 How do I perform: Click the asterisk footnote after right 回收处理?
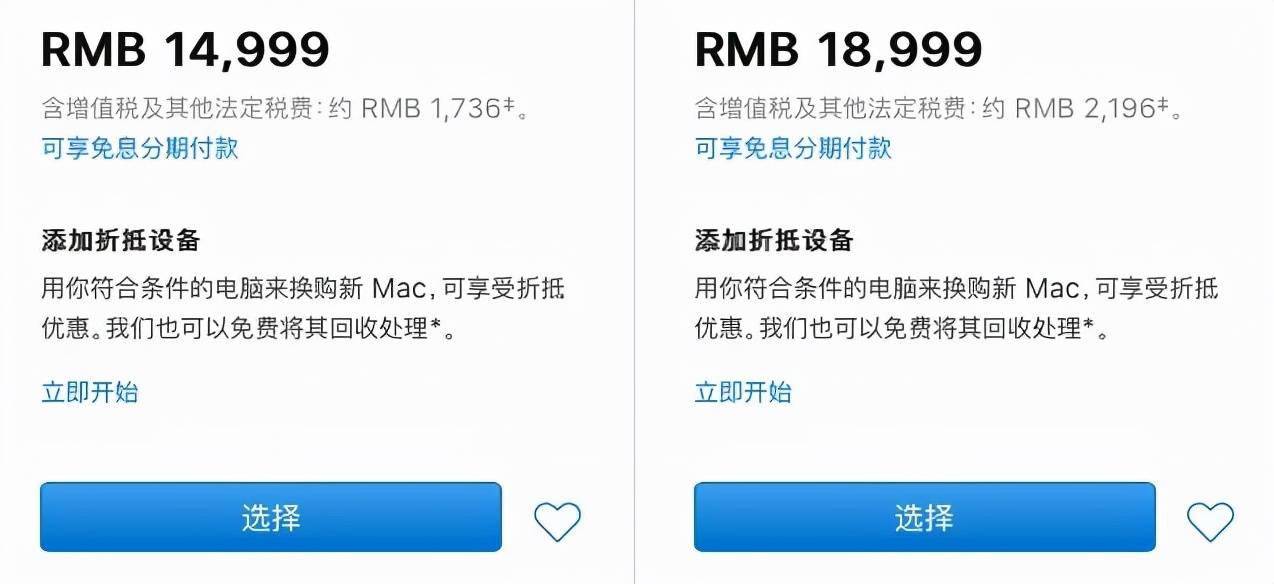tap(1088, 326)
